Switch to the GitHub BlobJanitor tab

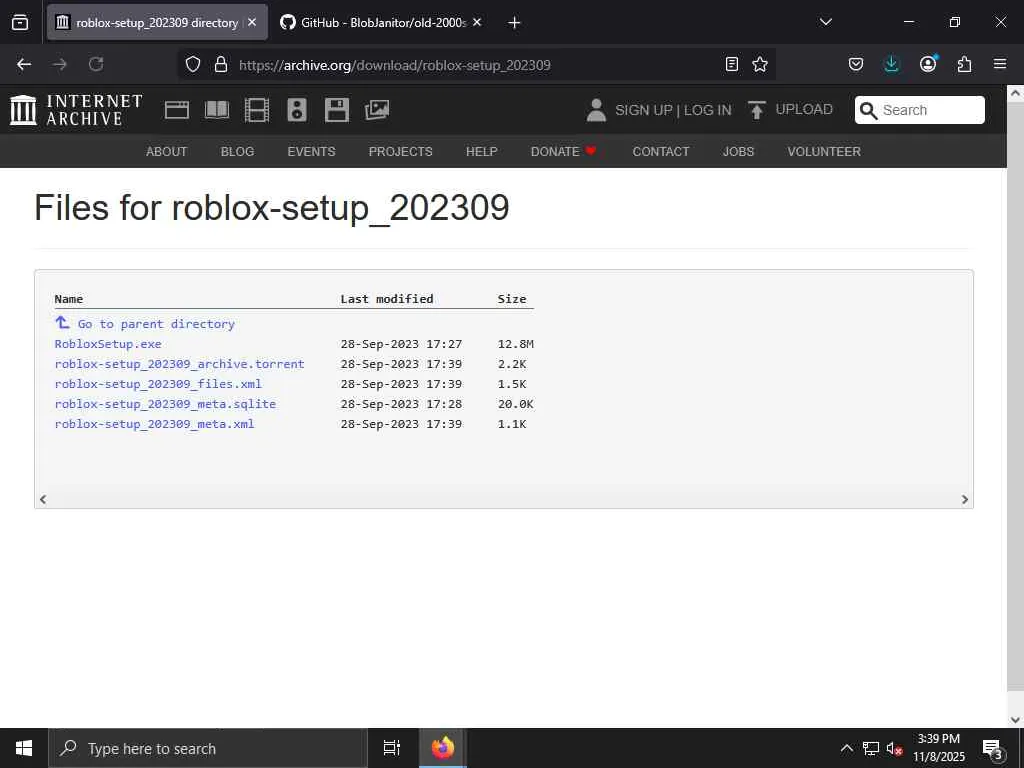382,23
